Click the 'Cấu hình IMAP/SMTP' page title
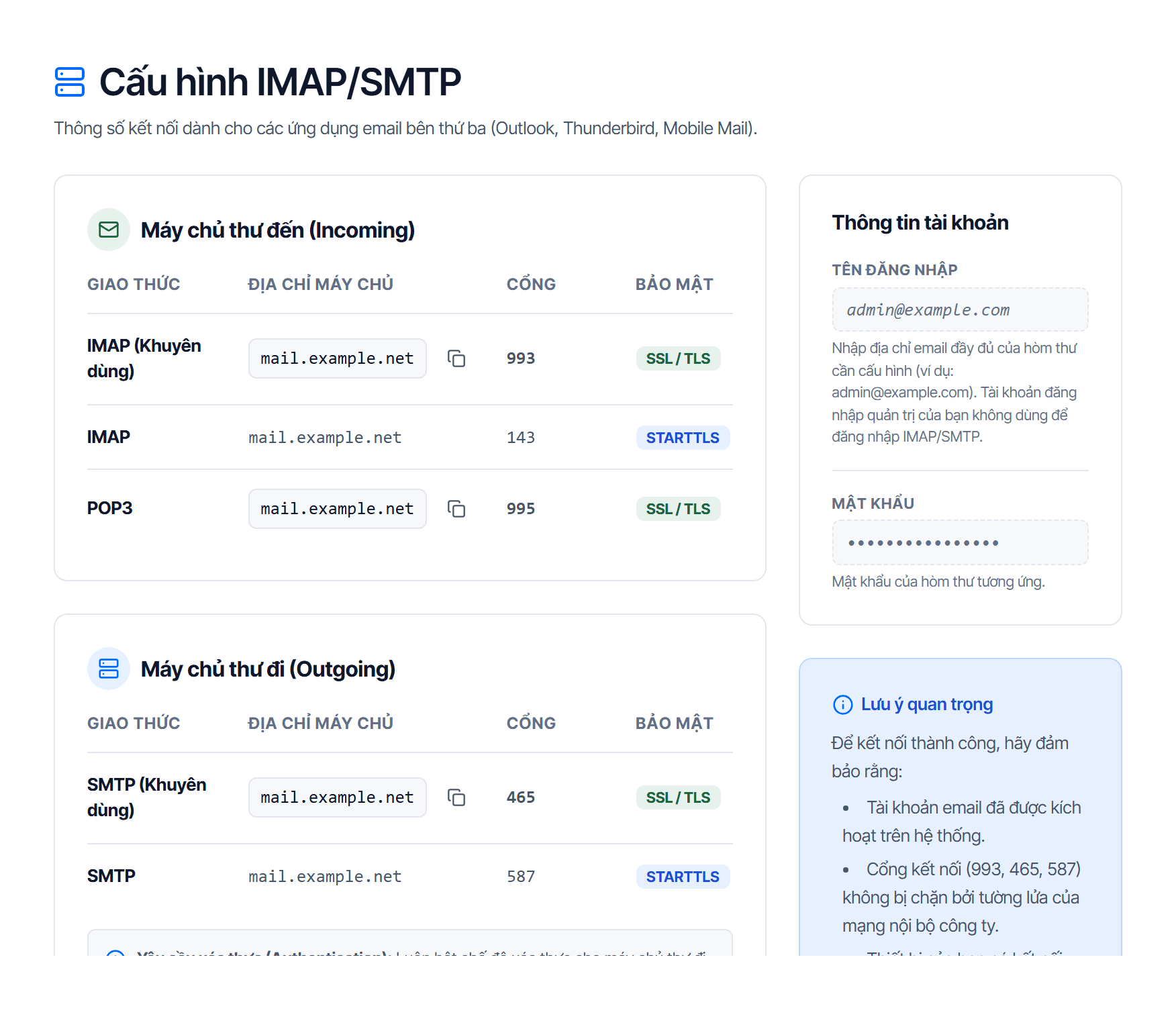This screenshot has width=1176, height=1029. click(281, 82)
